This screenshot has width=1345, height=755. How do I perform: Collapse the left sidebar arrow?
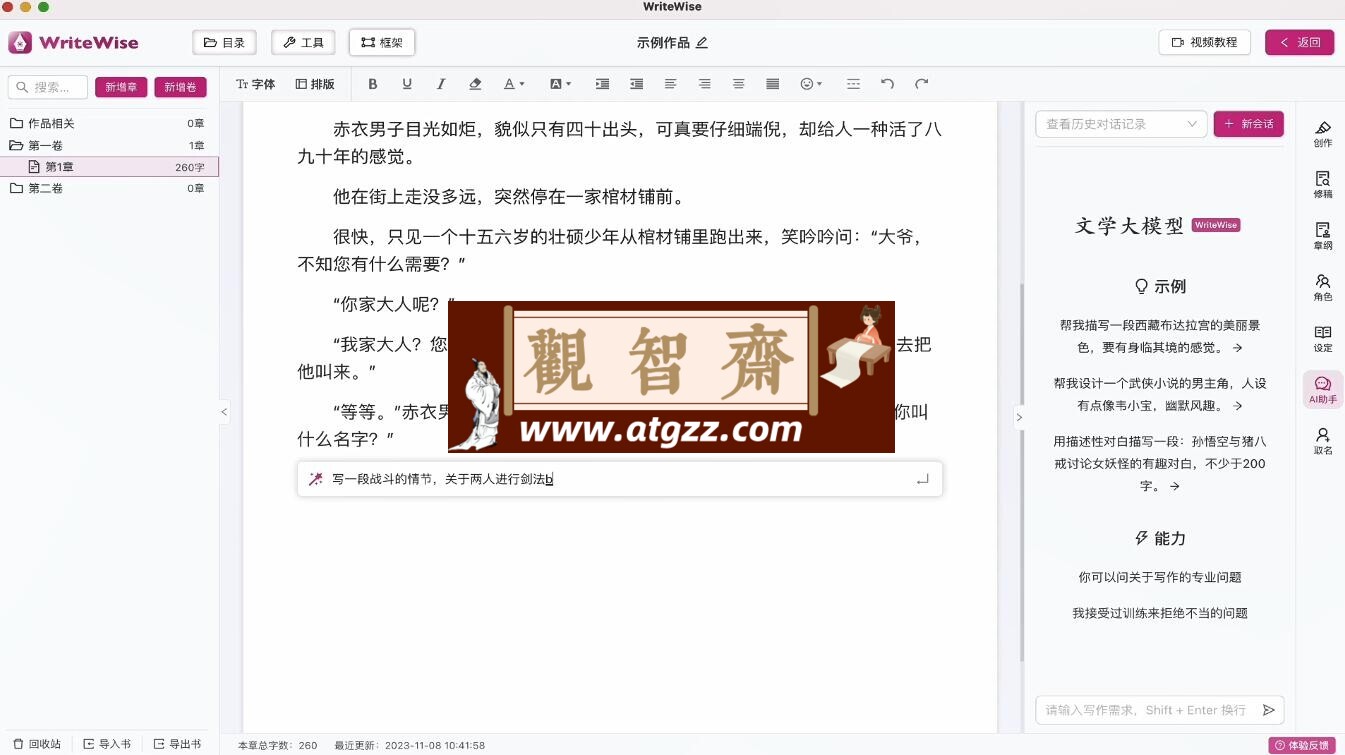tap(224, 411)
